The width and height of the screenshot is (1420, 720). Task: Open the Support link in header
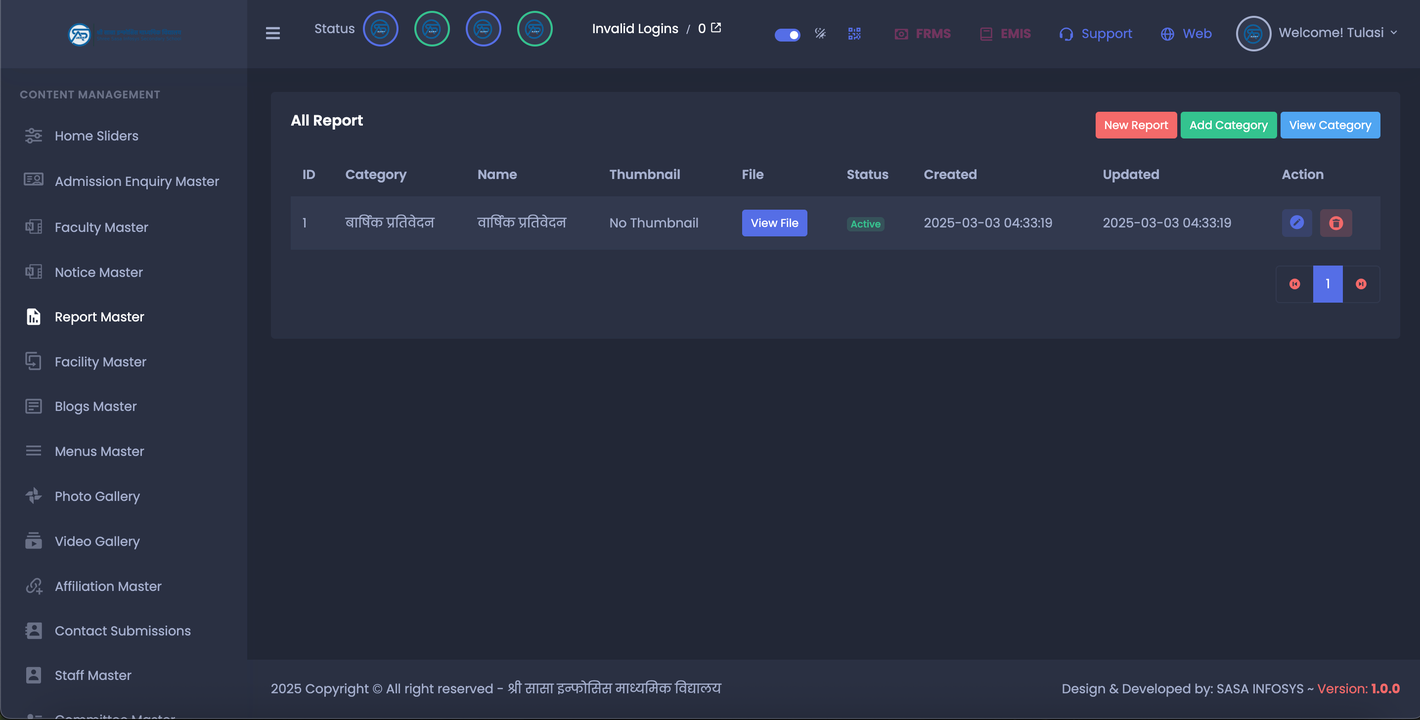(1095, 33)
